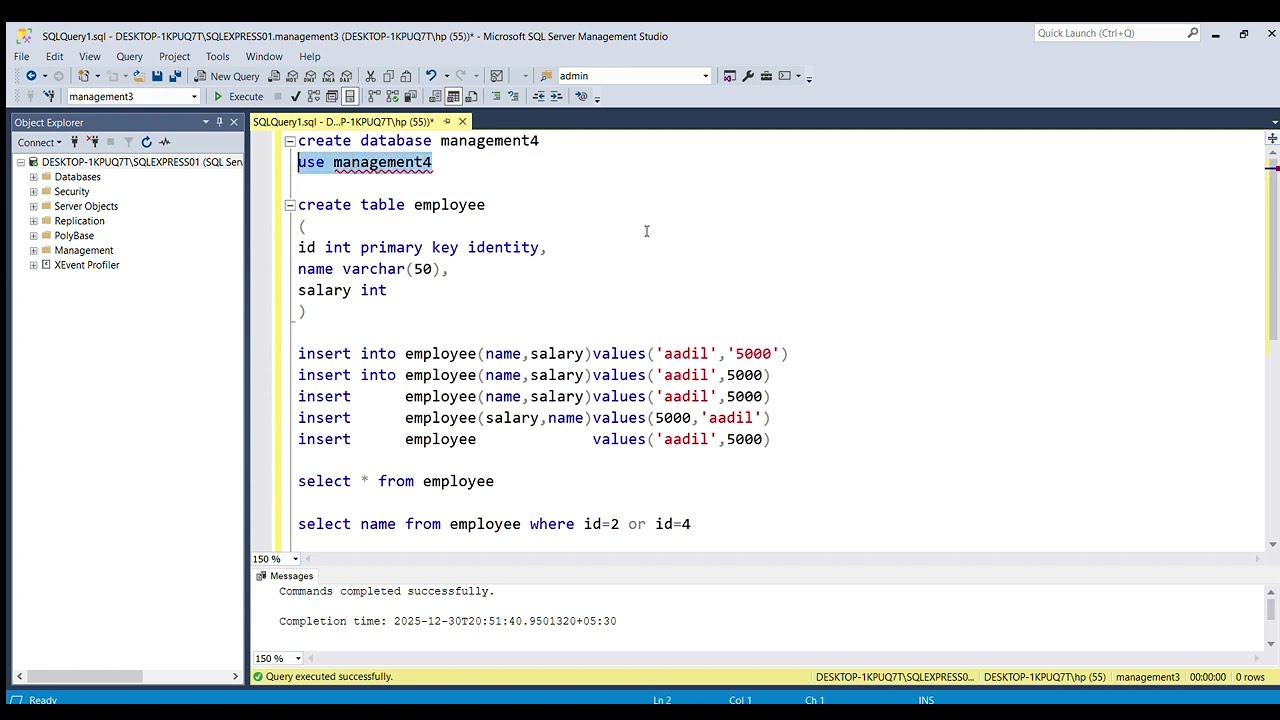This screenshot has height=720, width=1280.
Task: Click the Cut scissors icon
Action: pyautogui.click(x=370, y=76)
